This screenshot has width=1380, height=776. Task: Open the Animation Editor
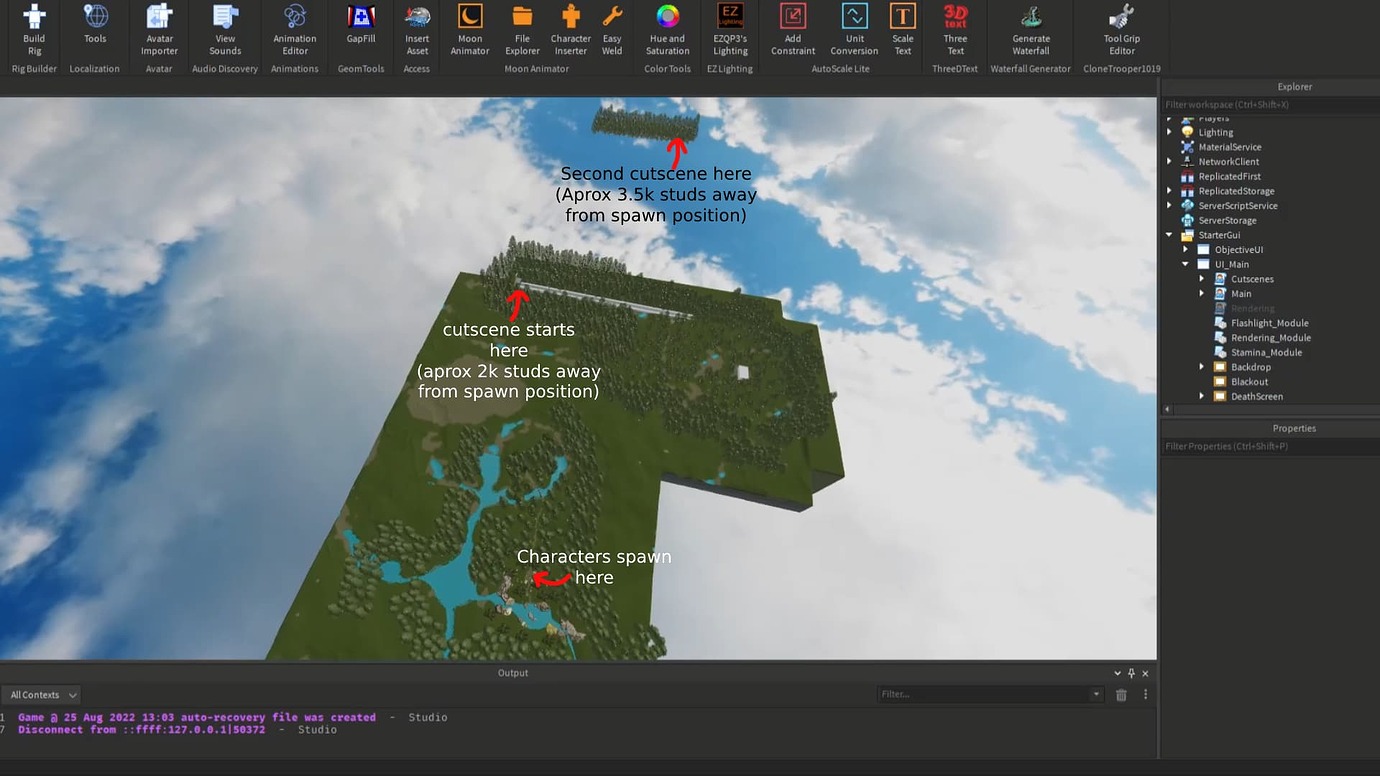[295, 30]
